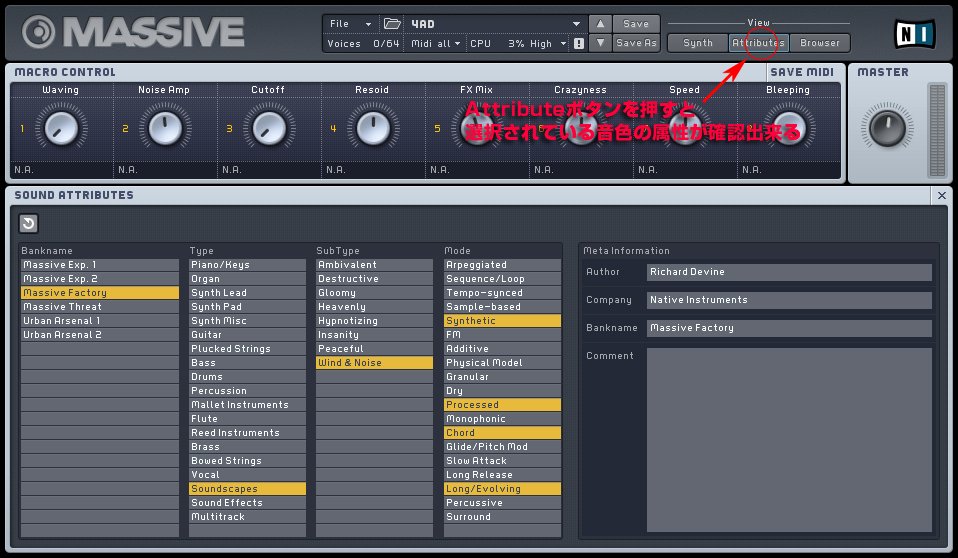Click the Bleeping macro knob
This screenshot has height=558, width=958.
[x=789, y=128]
